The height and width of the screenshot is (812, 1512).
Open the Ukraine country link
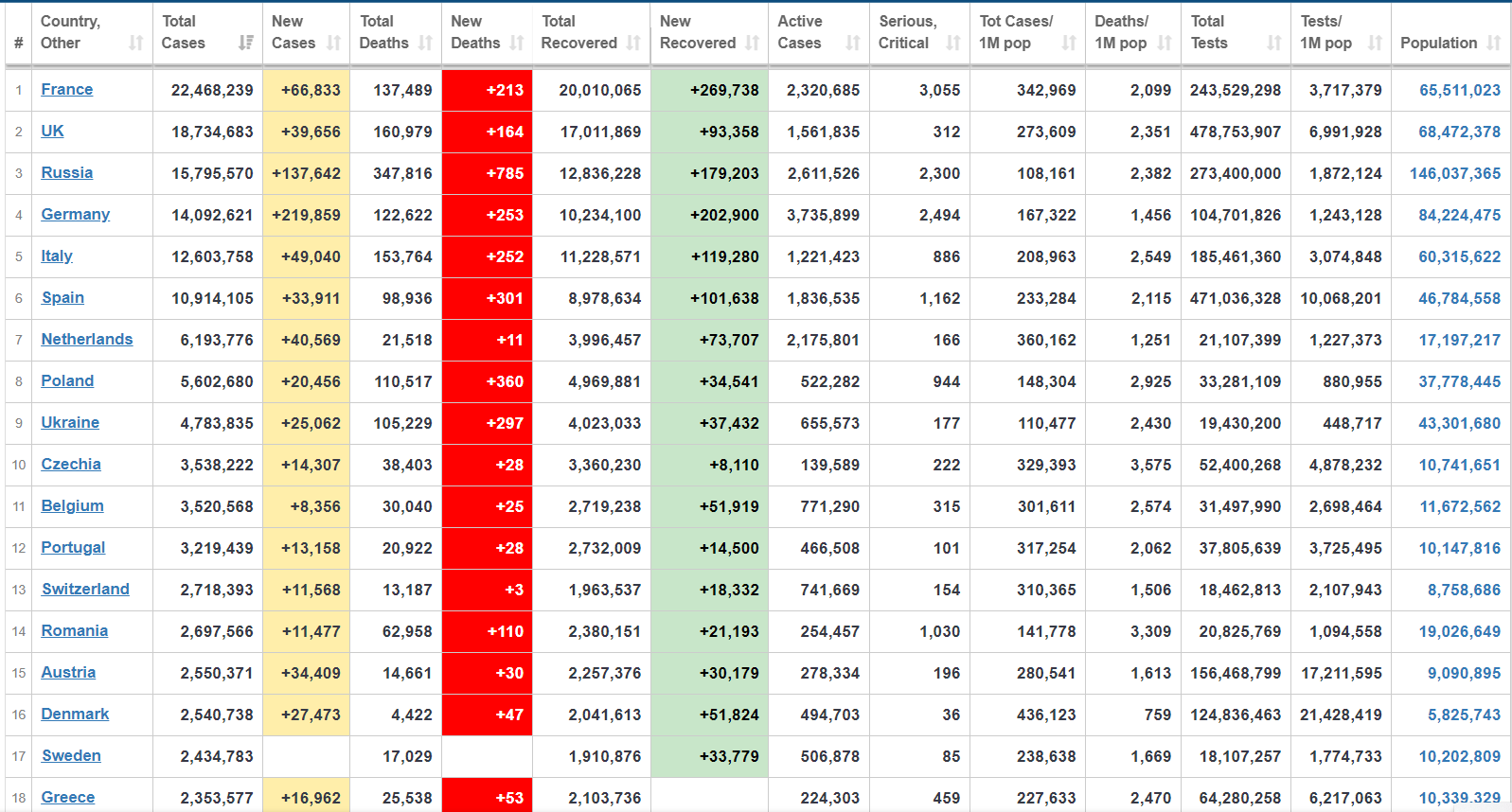[x=70, y=422]
